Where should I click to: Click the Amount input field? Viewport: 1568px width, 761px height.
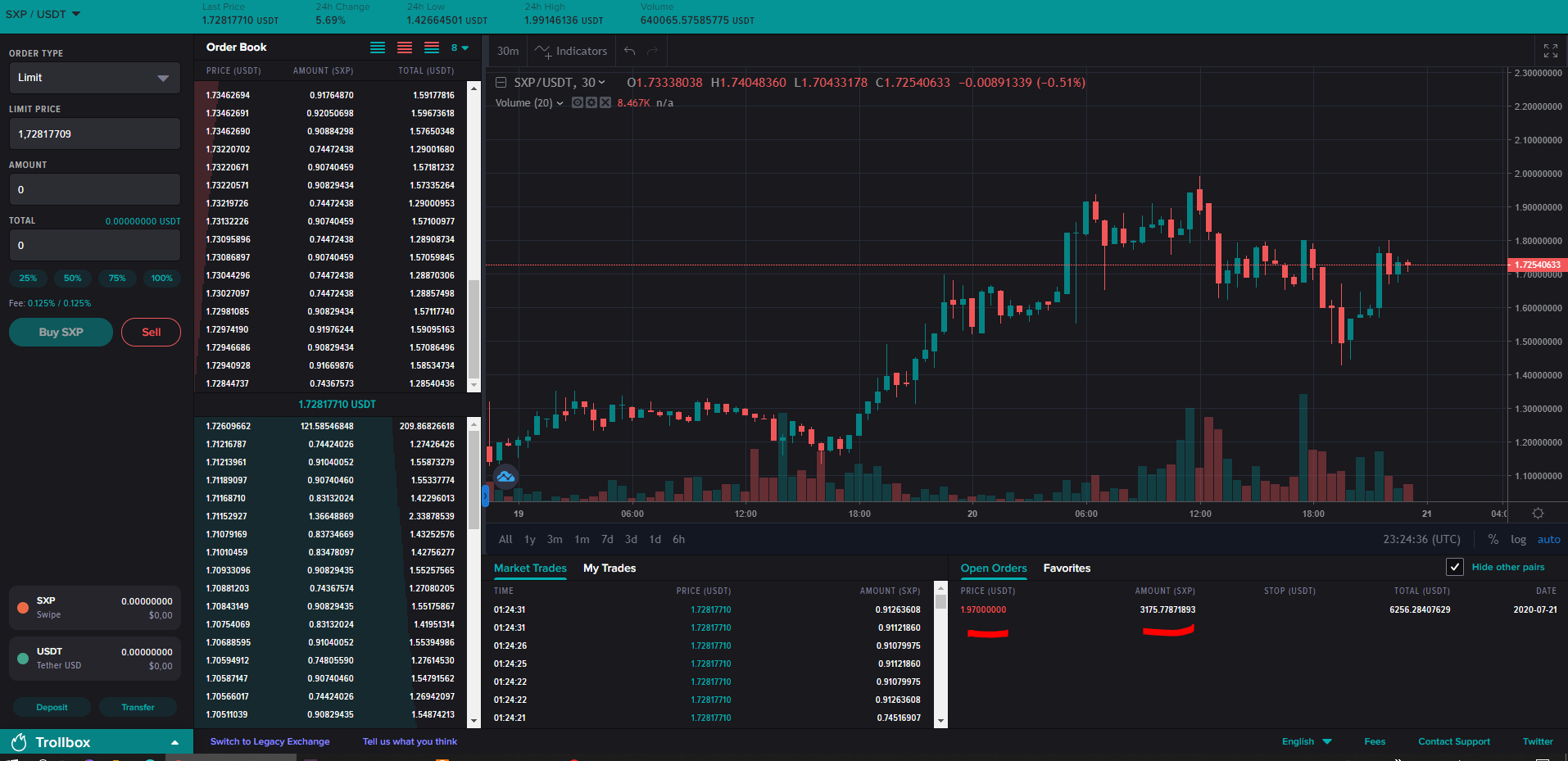click(x=95, y=189)
